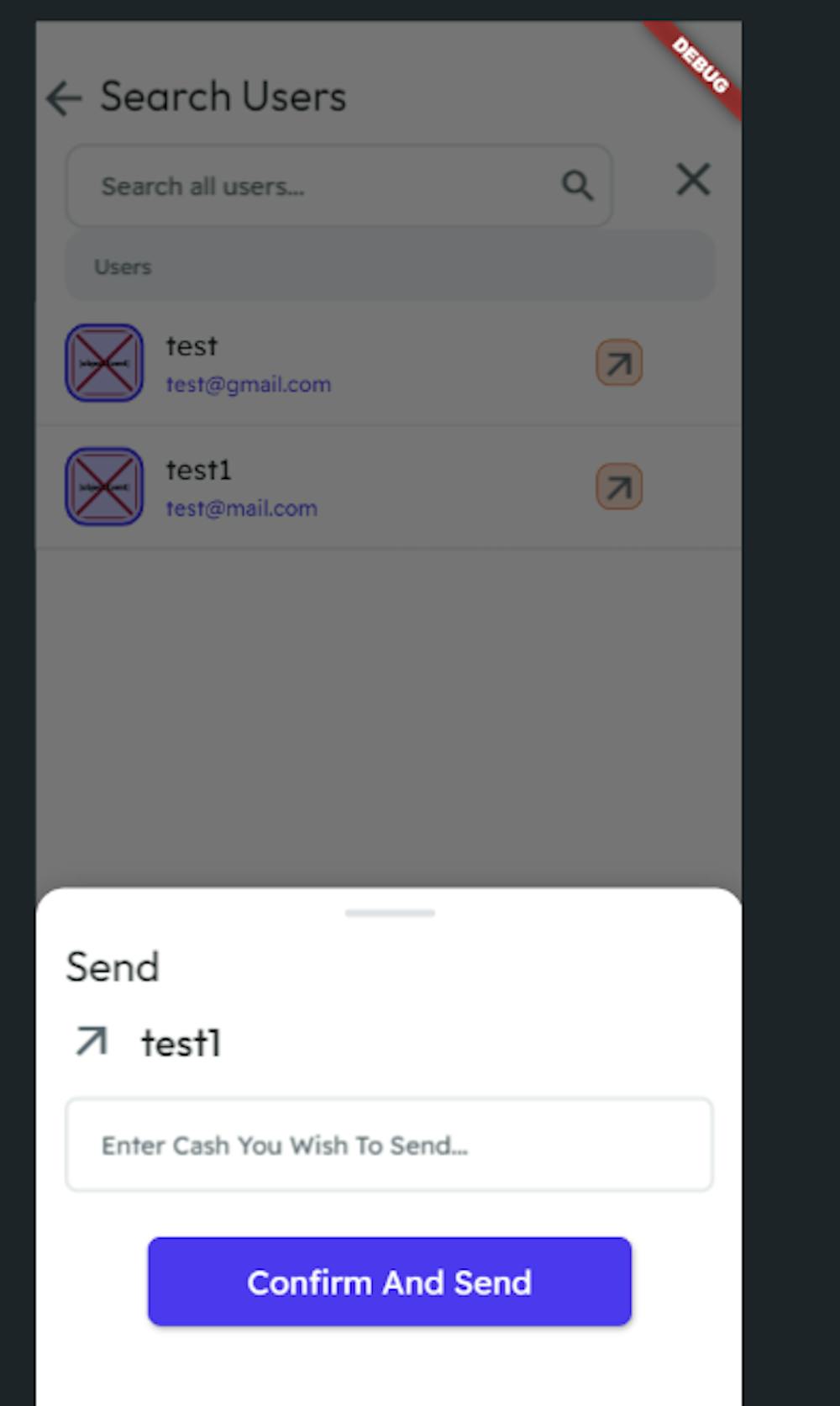Click the Send heading in bottom sheet
The height and width of the screenshot is (1406, 840).
pos(113,967)
